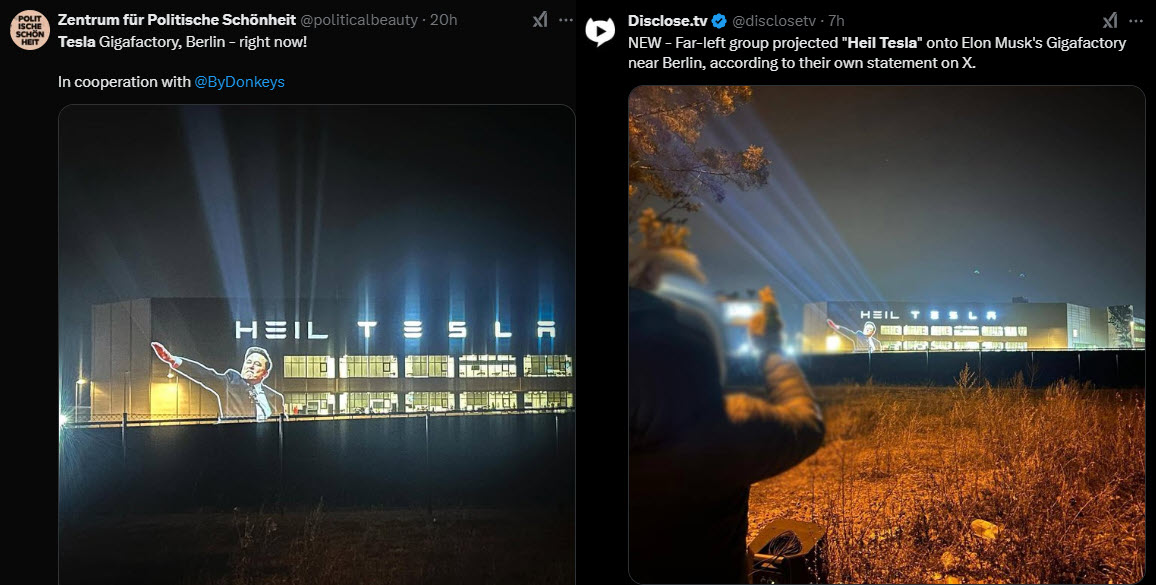Expand three-dot menu on Disclose.tv post

click(1135, 21)
